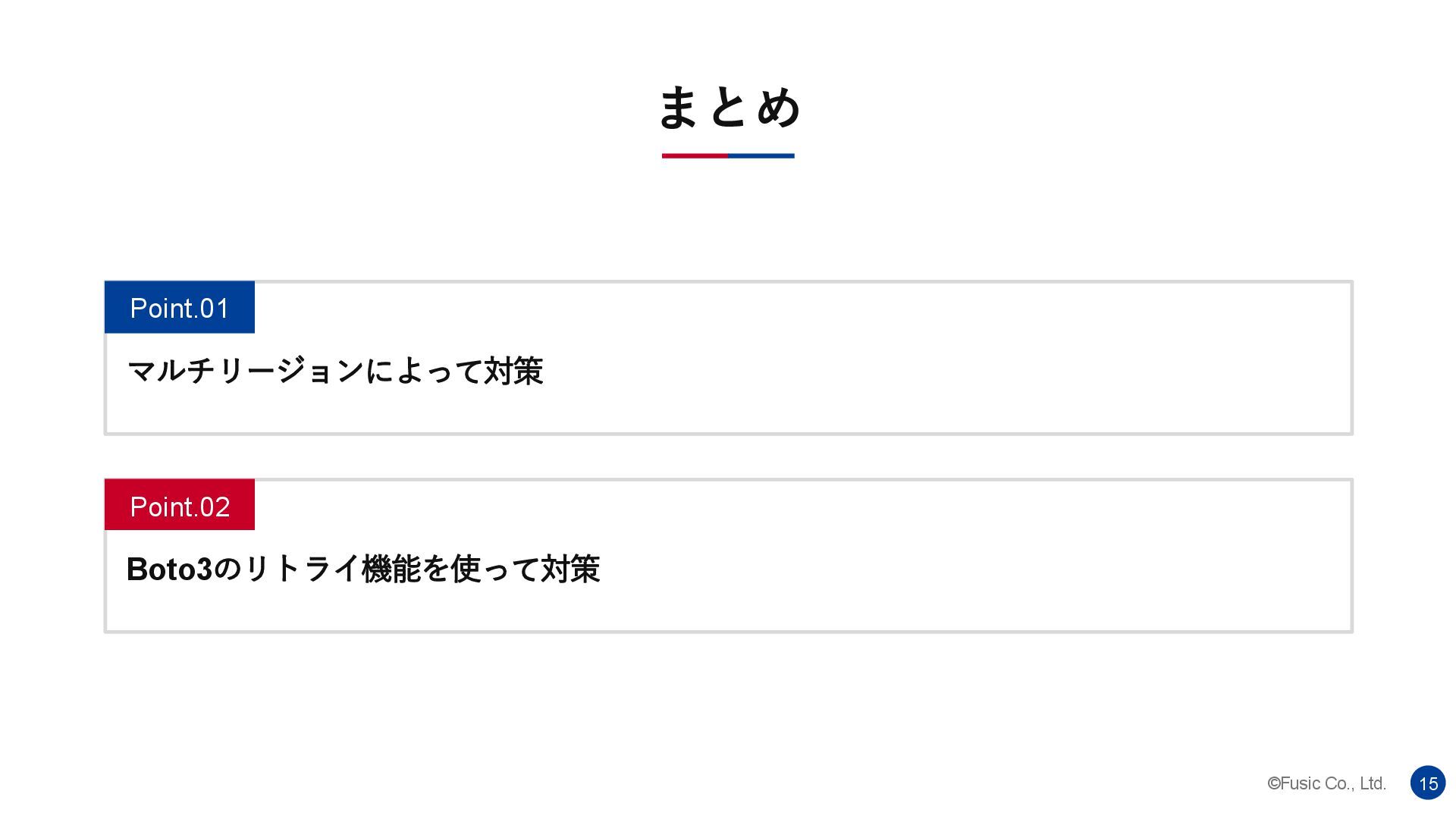Image resolution: width=1456 pixels, height=819 pixels.
Task: Select the blue segment of title underline
Action: click(761, 155)
